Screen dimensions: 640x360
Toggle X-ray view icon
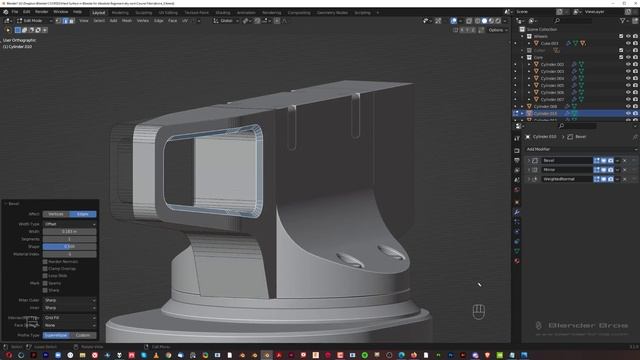(469, 20)
